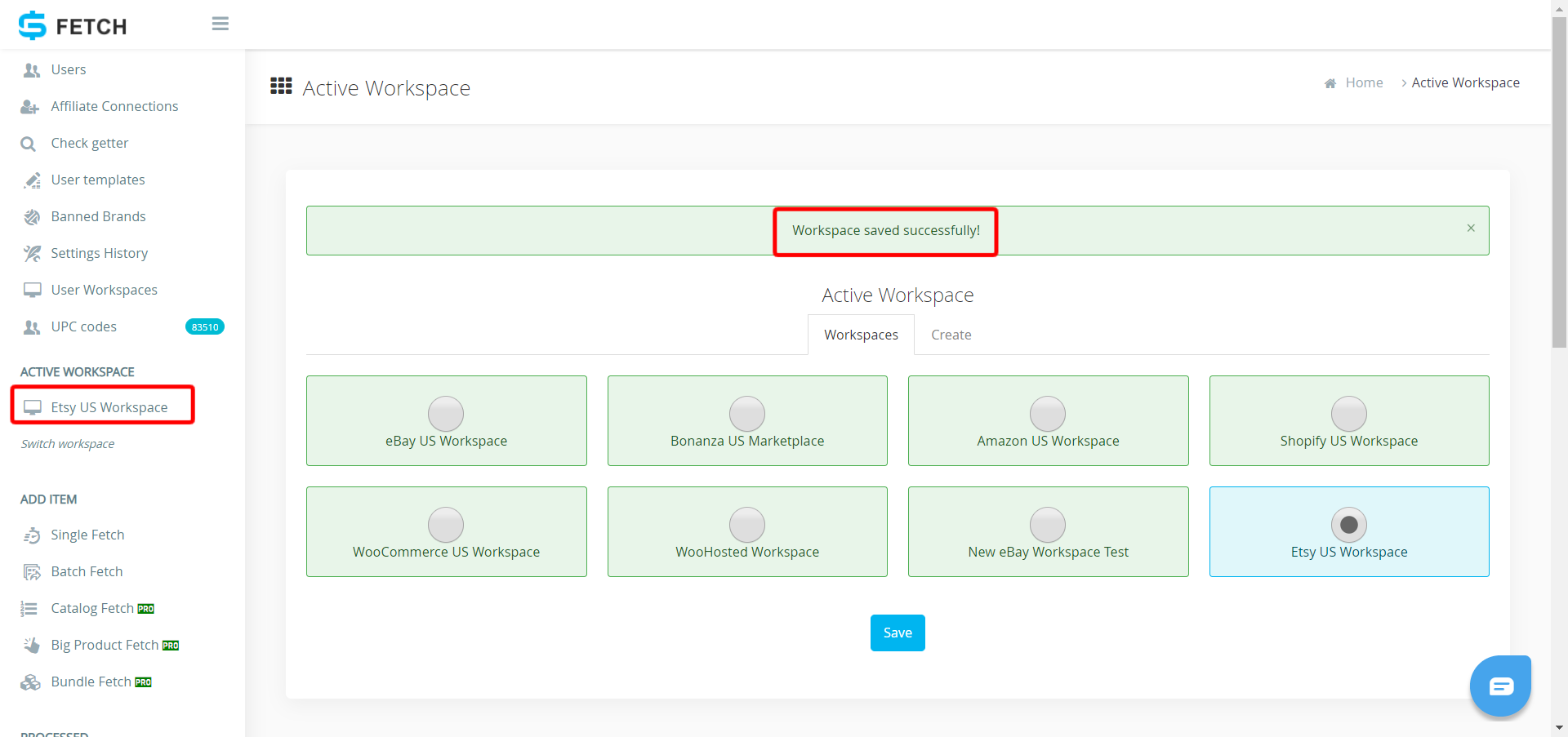Open Users in the sidebar
This screenshot has width=1568, height=737.
pos(69,70)
